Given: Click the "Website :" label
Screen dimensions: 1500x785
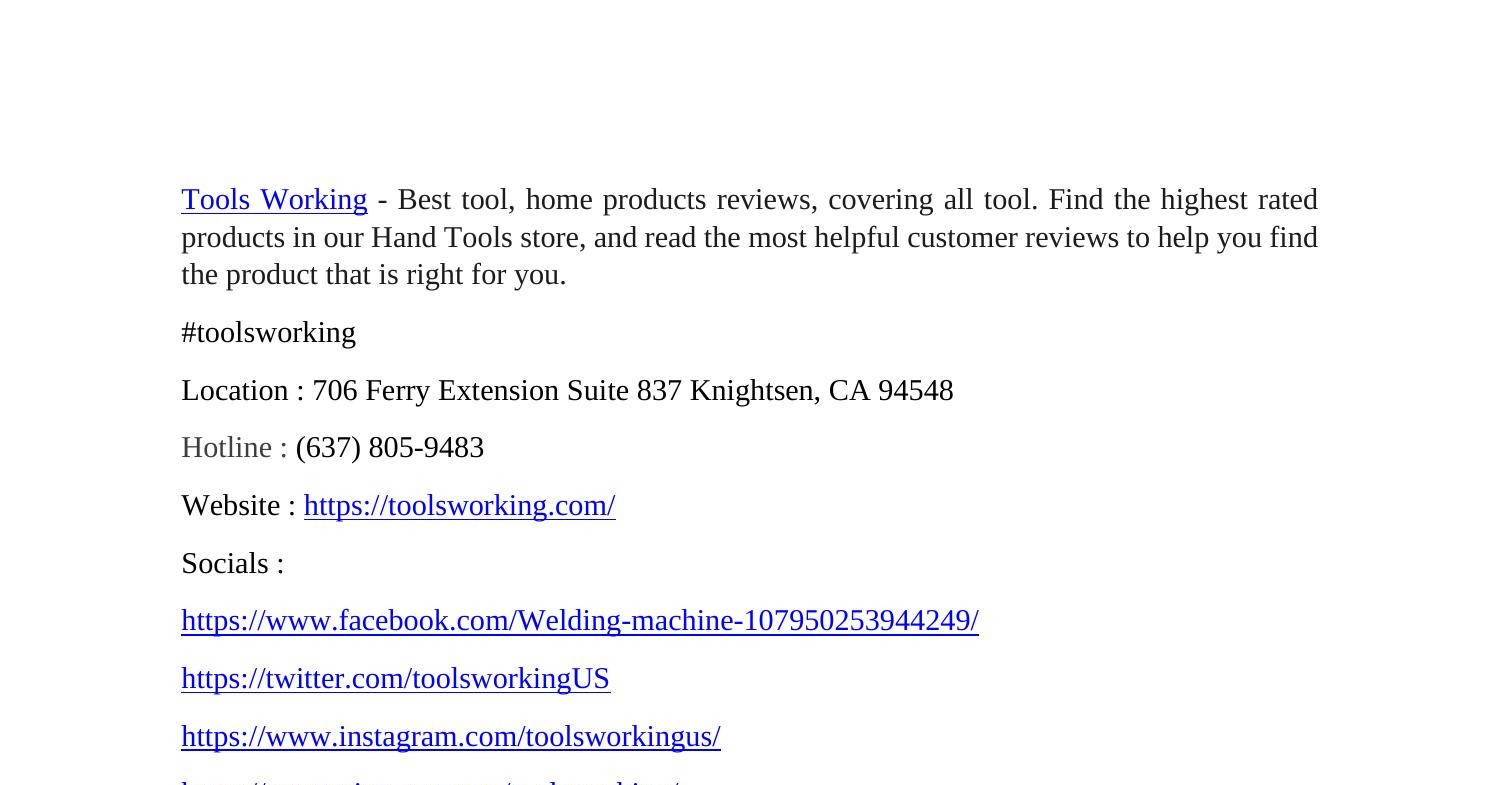Looking at the screenshot, I should point(238,506).
